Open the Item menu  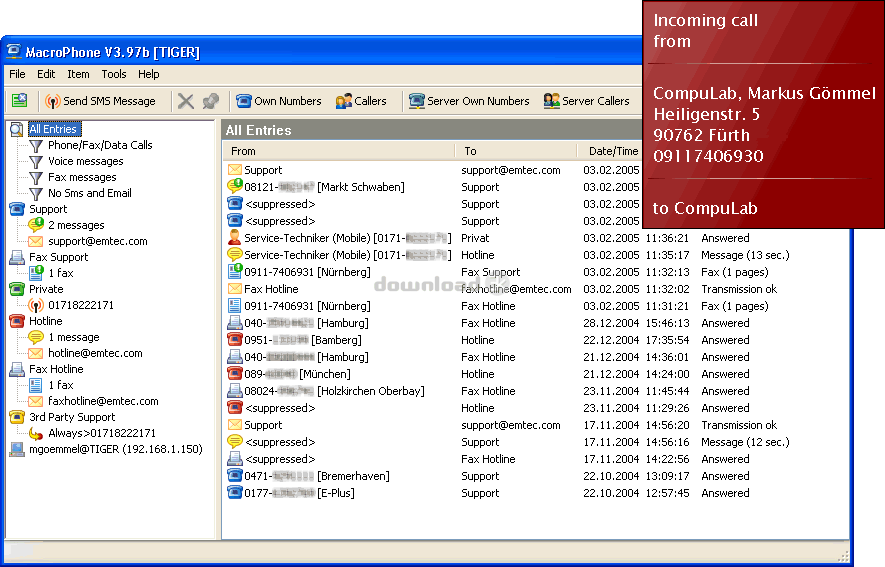(x=78, y=74)
